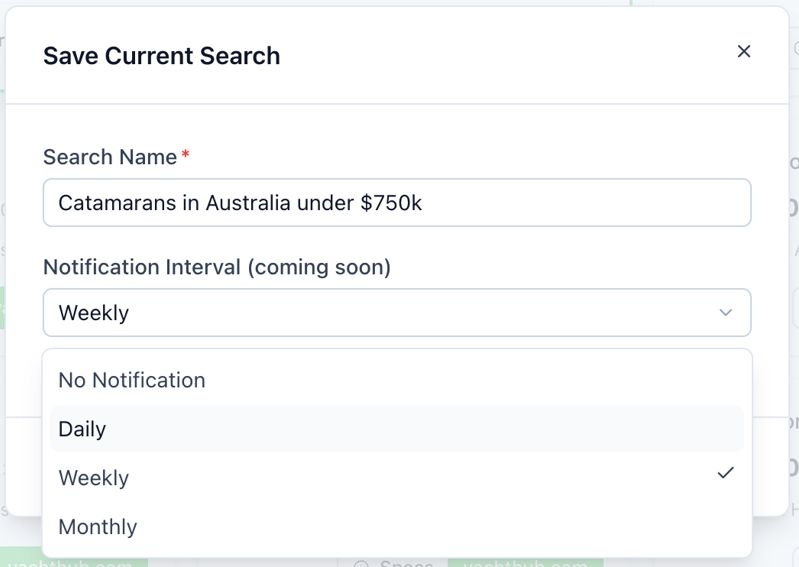Image resolution: width=799 pixels, height=567 pixels.
Task: Select the No Notification option
Action: click(x=132, y=380)
